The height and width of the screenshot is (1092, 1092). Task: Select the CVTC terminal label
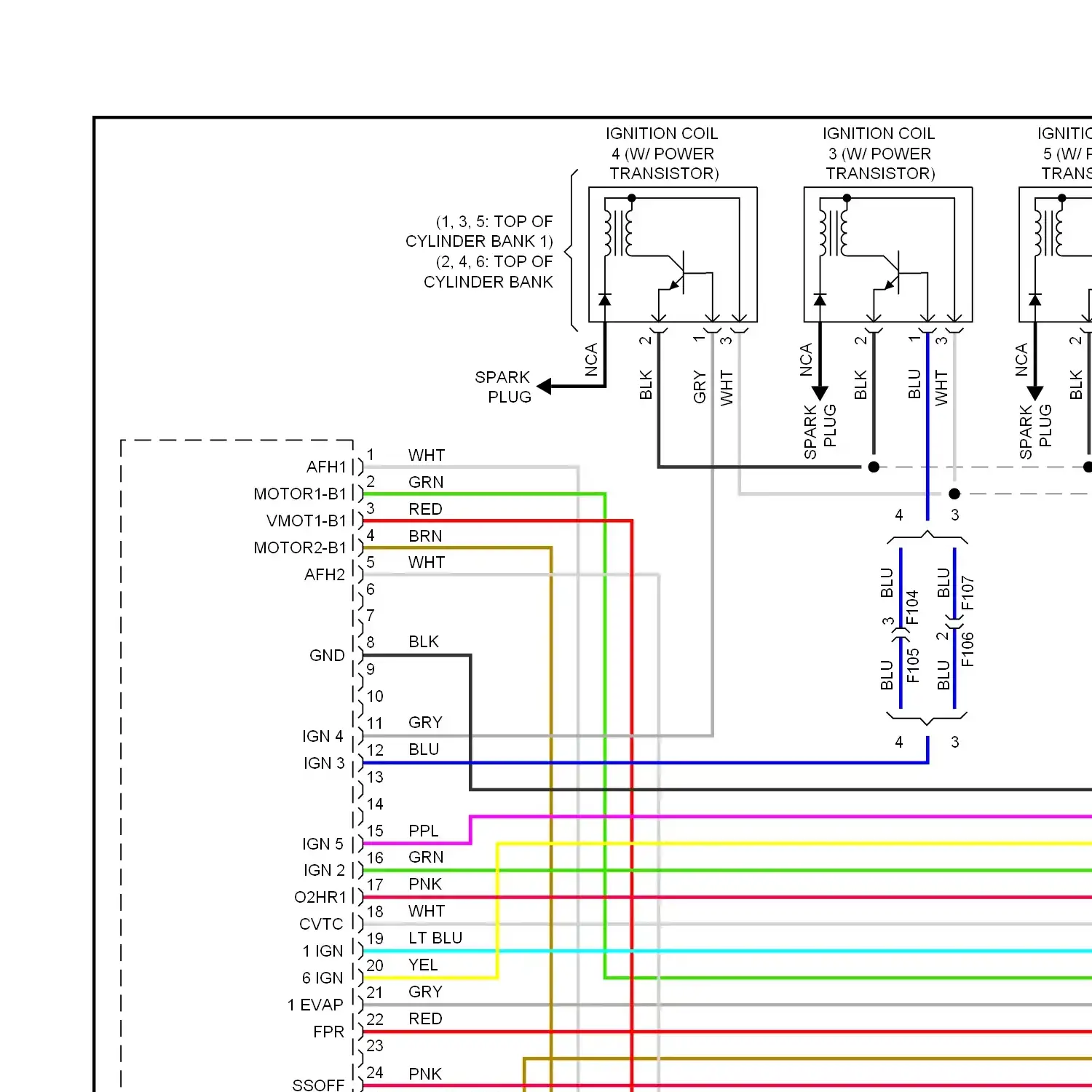[x=321, y=924]
